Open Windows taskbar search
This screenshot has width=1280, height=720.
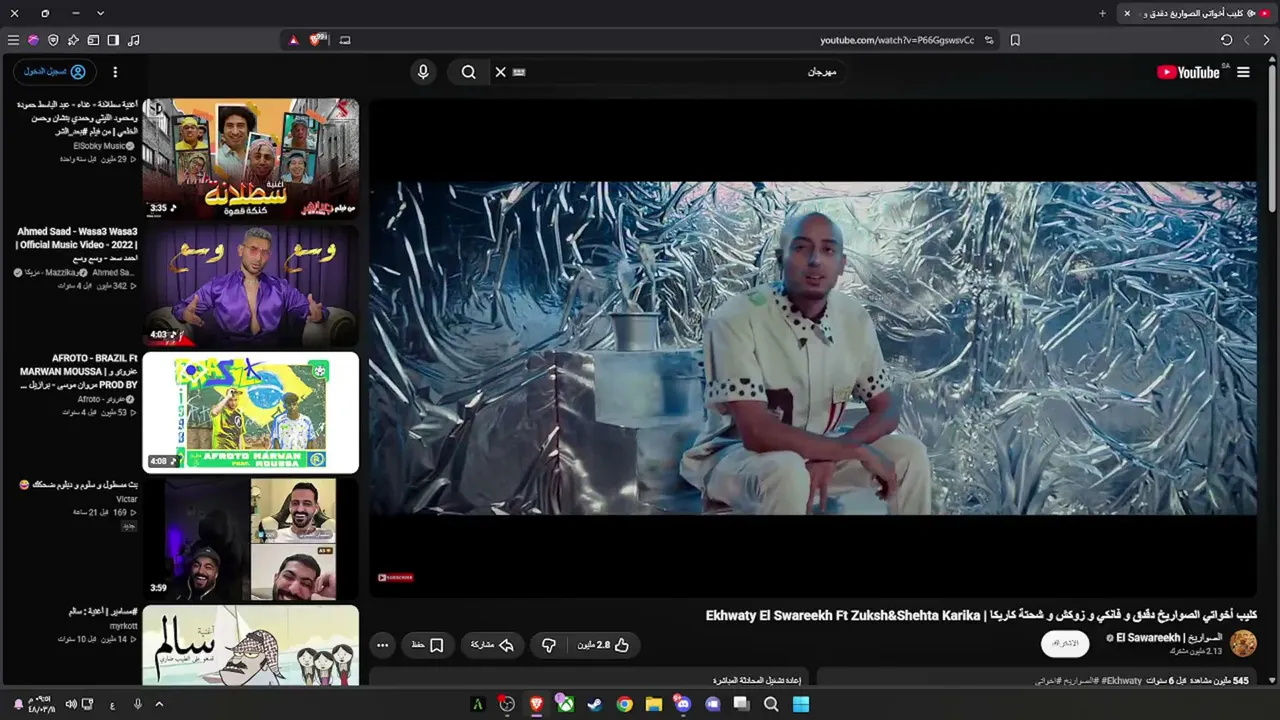771,704
